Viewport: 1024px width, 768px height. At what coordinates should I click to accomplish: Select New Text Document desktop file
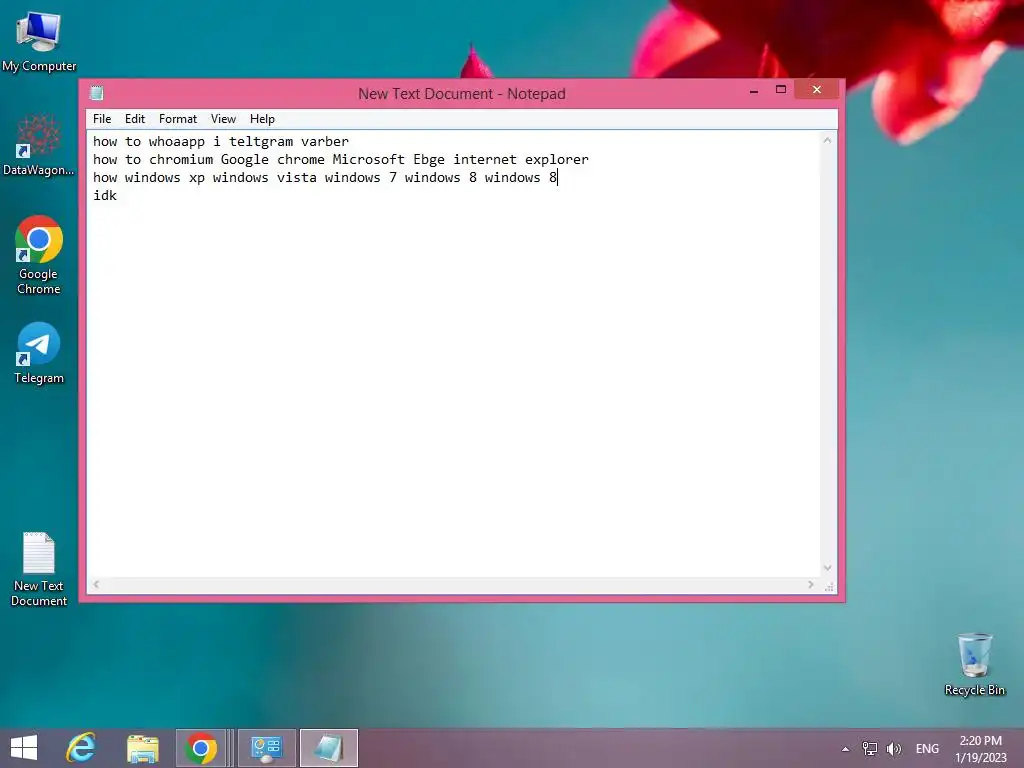[x=39, y=569]
